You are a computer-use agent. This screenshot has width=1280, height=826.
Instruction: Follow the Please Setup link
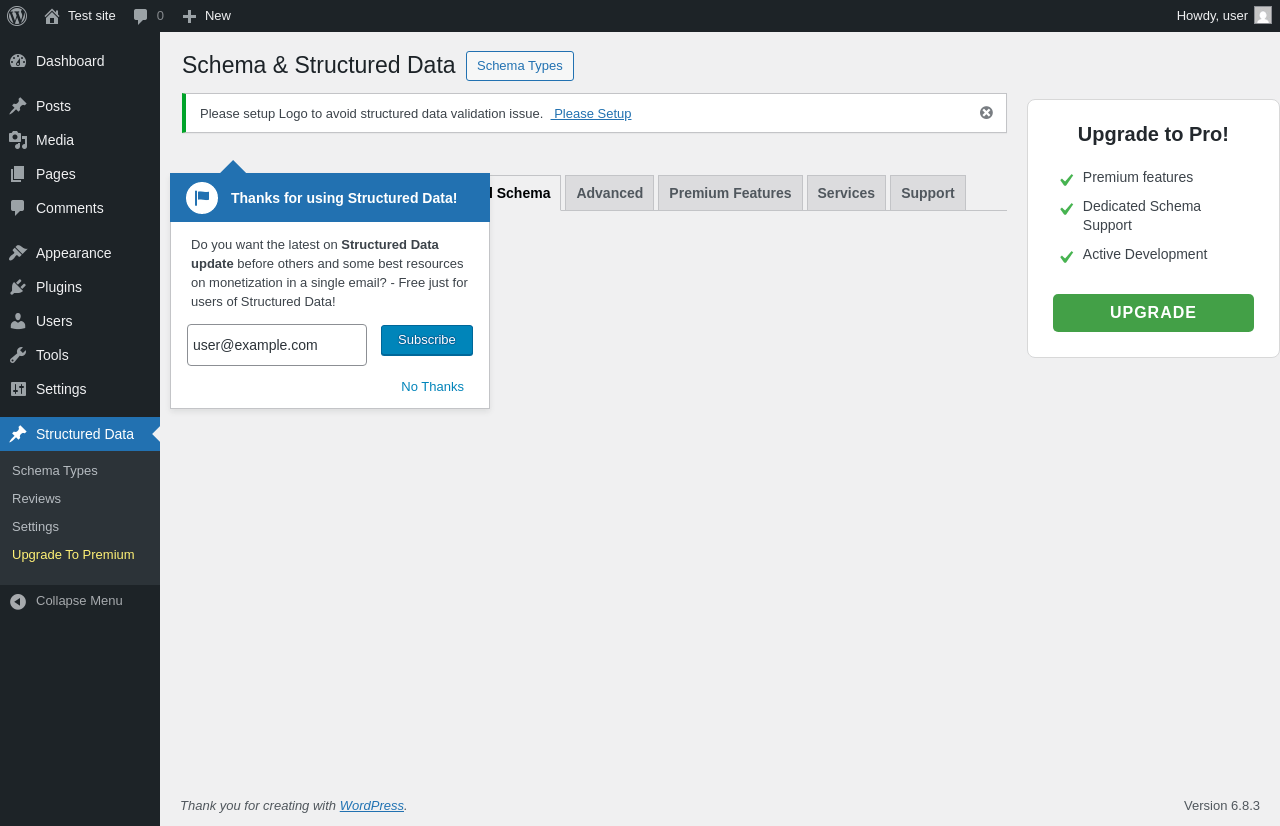pos(592,114)
